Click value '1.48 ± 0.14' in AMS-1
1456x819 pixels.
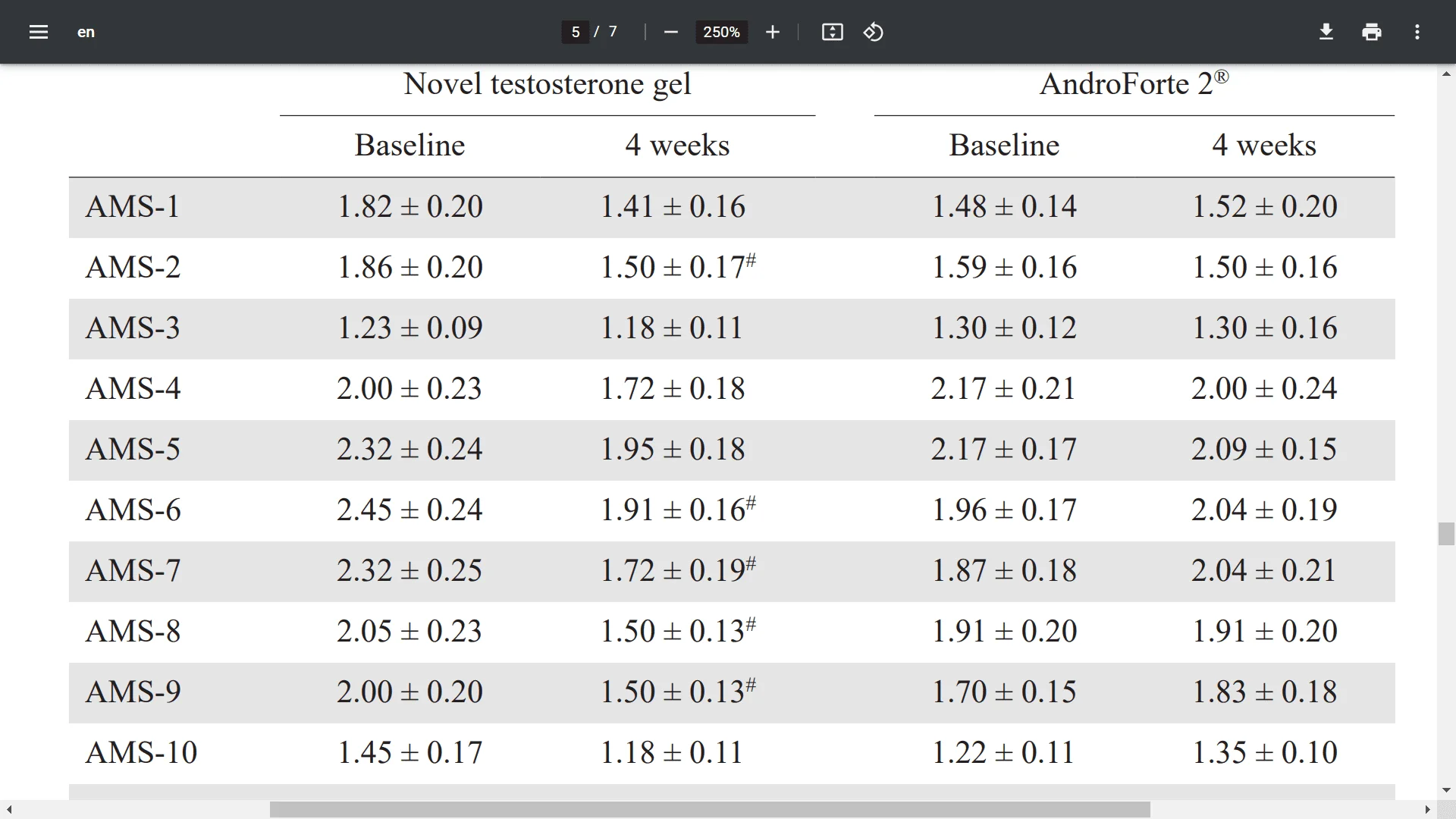1004,206
